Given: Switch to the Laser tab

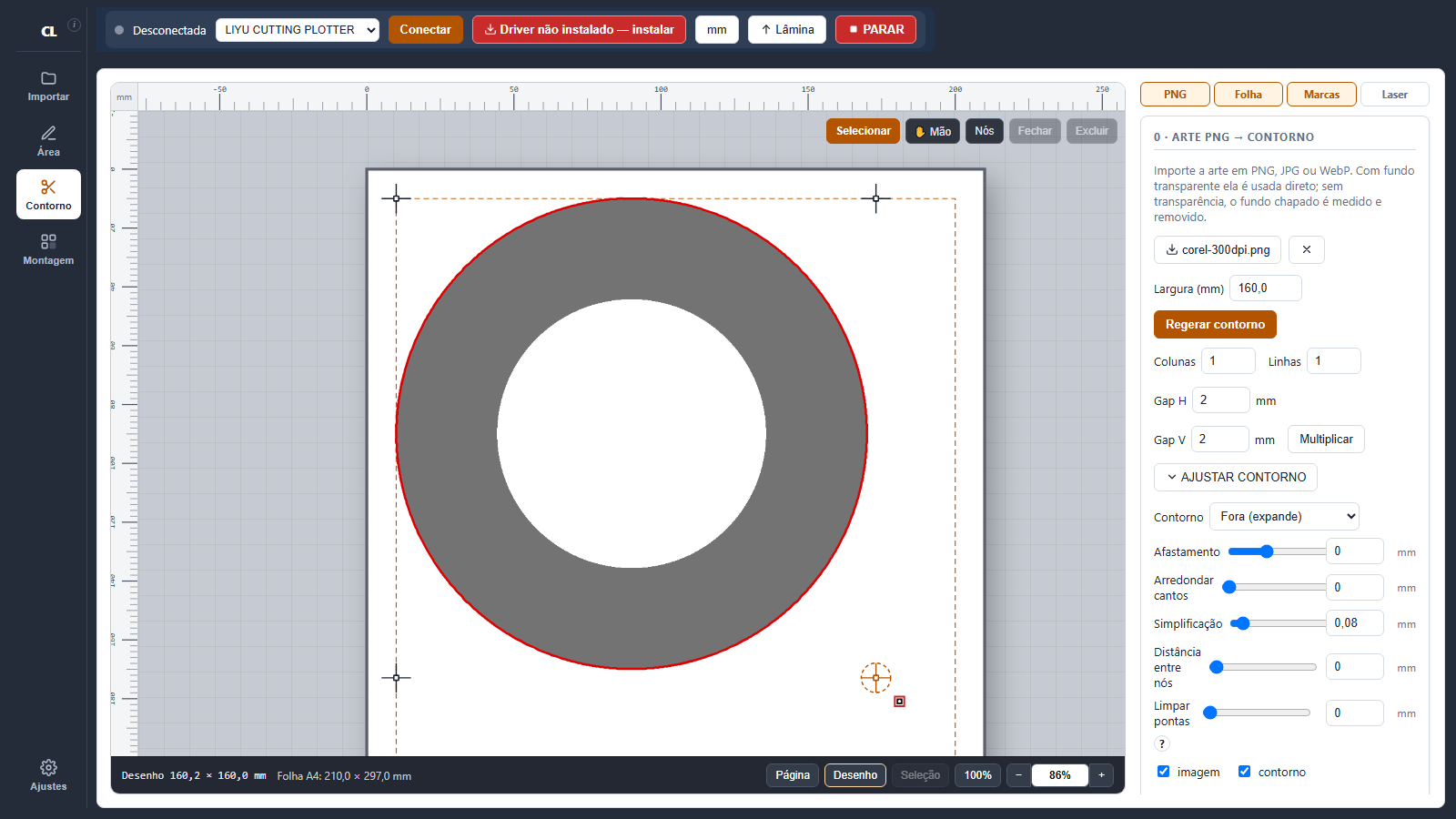Looking at the screenshot, I should coord(1394,94).
